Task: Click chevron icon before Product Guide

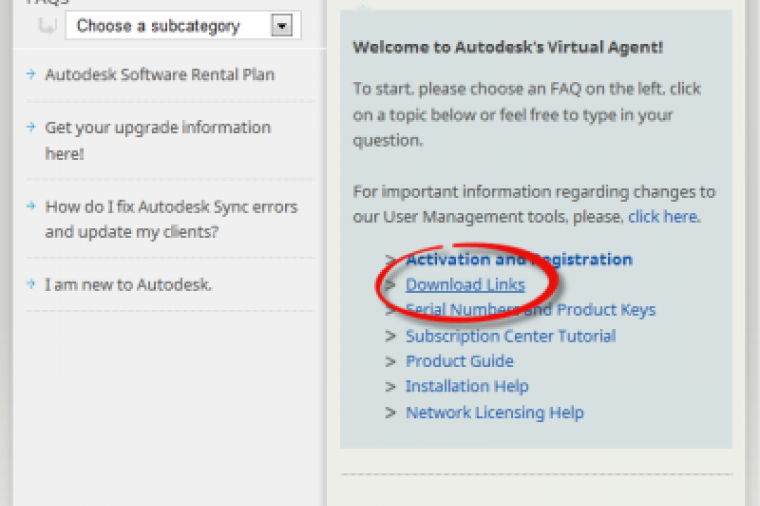Action: (391, 362)
